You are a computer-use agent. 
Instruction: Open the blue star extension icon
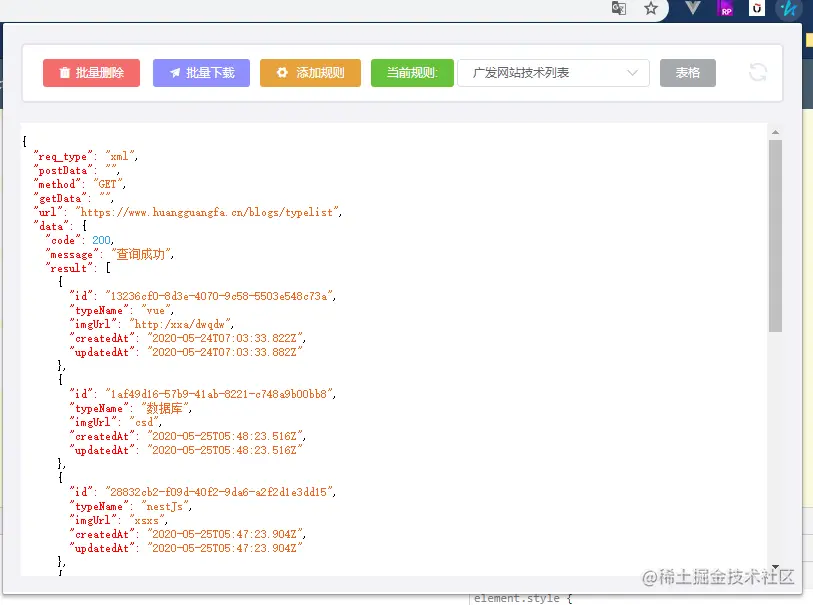click(x=789, y=8)
